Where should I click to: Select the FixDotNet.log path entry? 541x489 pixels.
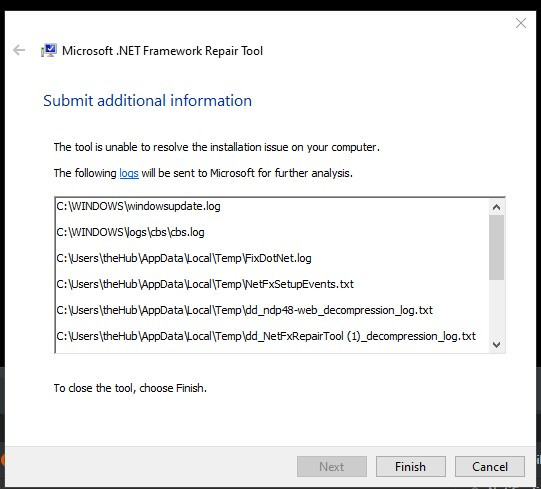184,258
